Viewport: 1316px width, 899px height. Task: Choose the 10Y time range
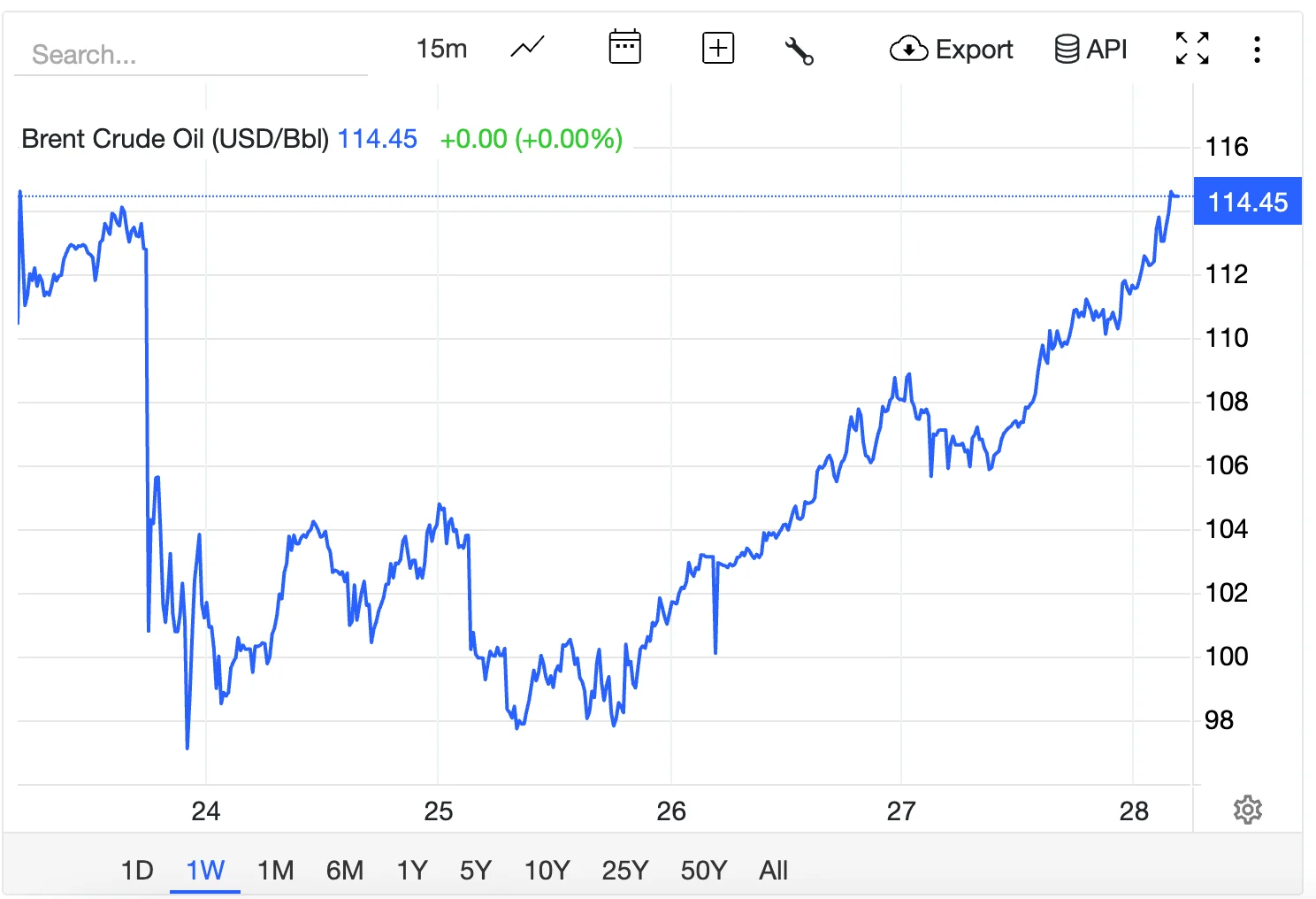click(x=547, y=871)
